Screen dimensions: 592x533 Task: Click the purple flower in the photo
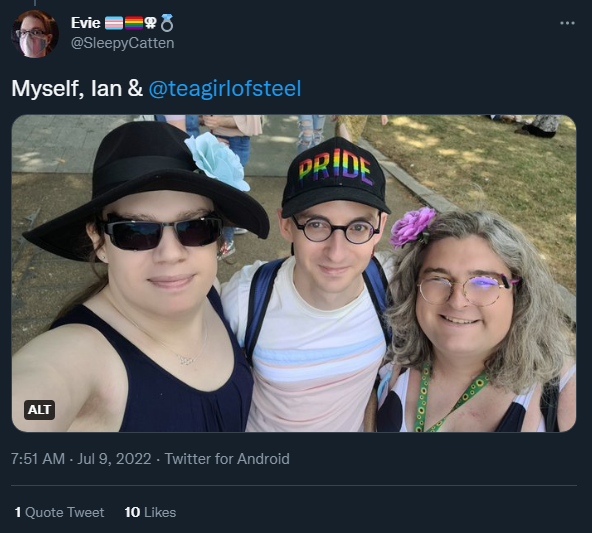pos(412,227)
